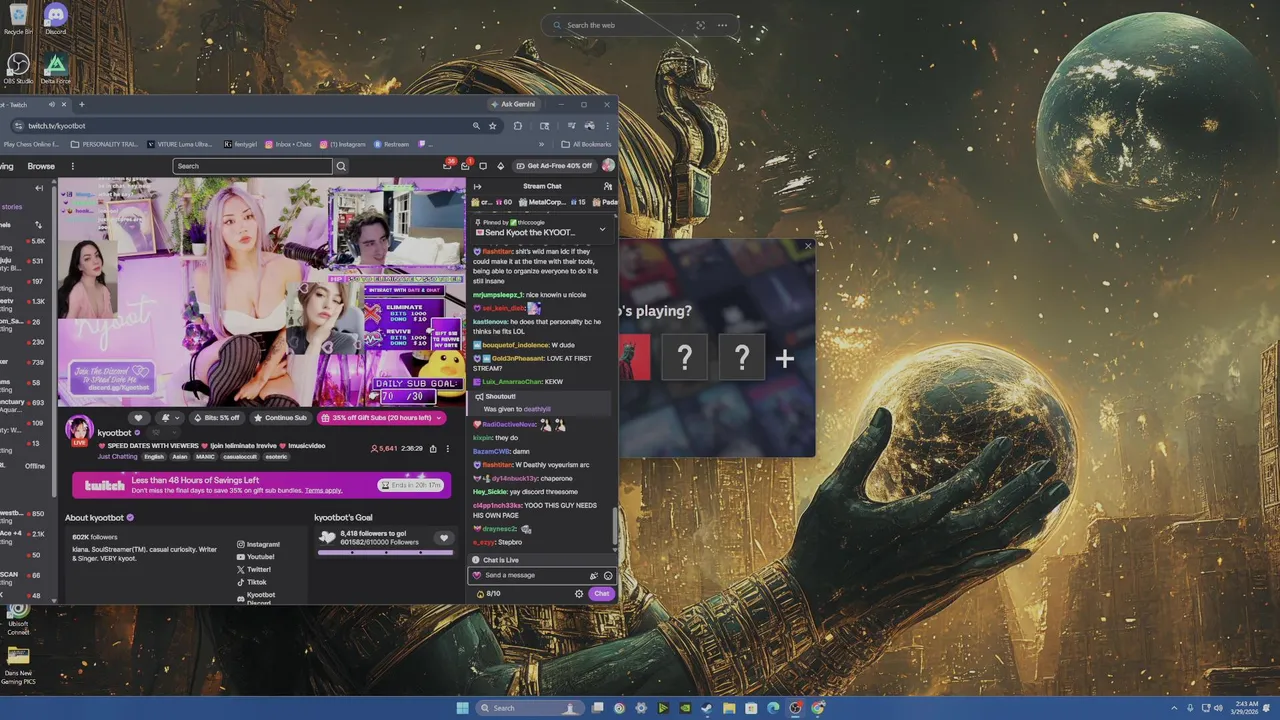Viewport: 1280px width, 720px height.
Task: Collapse Stream Chat panel arrow
Action: [x=477, y=186]
